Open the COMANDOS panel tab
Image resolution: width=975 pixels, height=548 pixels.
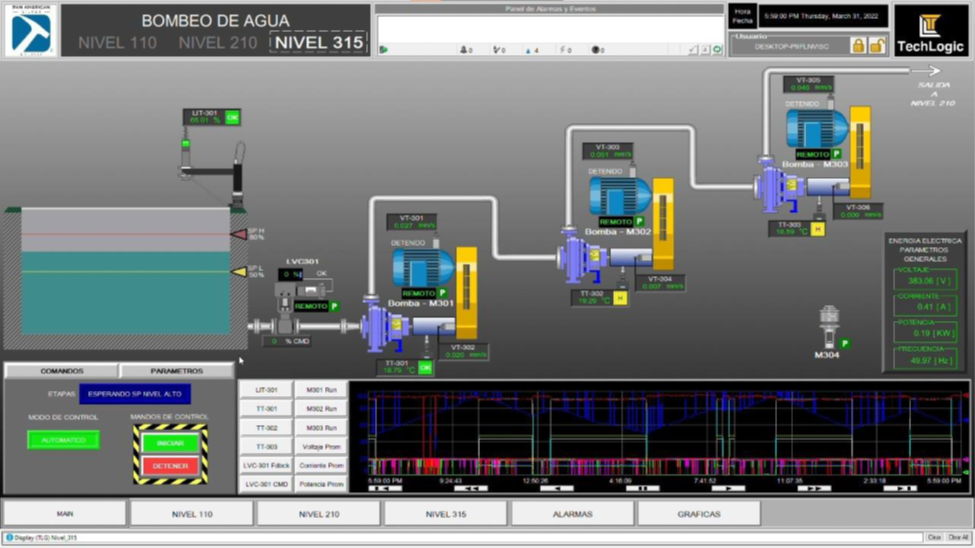[x=62, y=371]
